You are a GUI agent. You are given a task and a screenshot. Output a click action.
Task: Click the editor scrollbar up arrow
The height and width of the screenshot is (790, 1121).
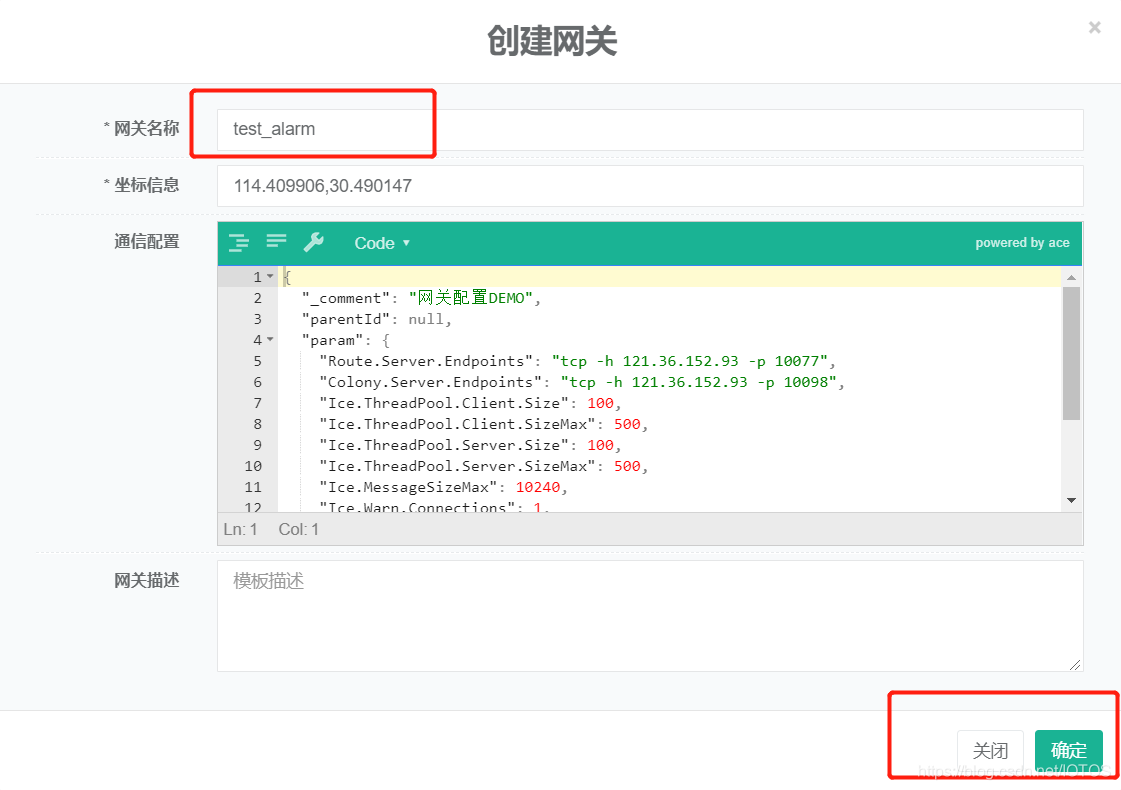tap(1071, 277)
